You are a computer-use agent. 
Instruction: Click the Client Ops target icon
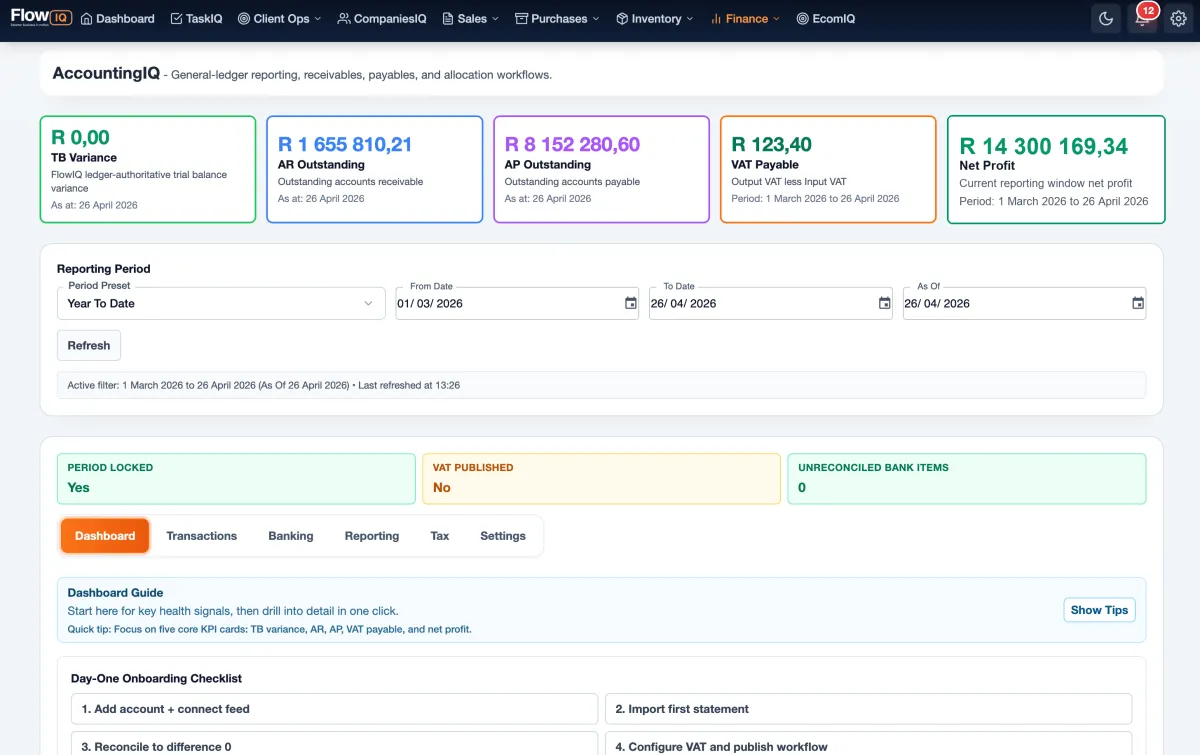click(x=244, y=19)
